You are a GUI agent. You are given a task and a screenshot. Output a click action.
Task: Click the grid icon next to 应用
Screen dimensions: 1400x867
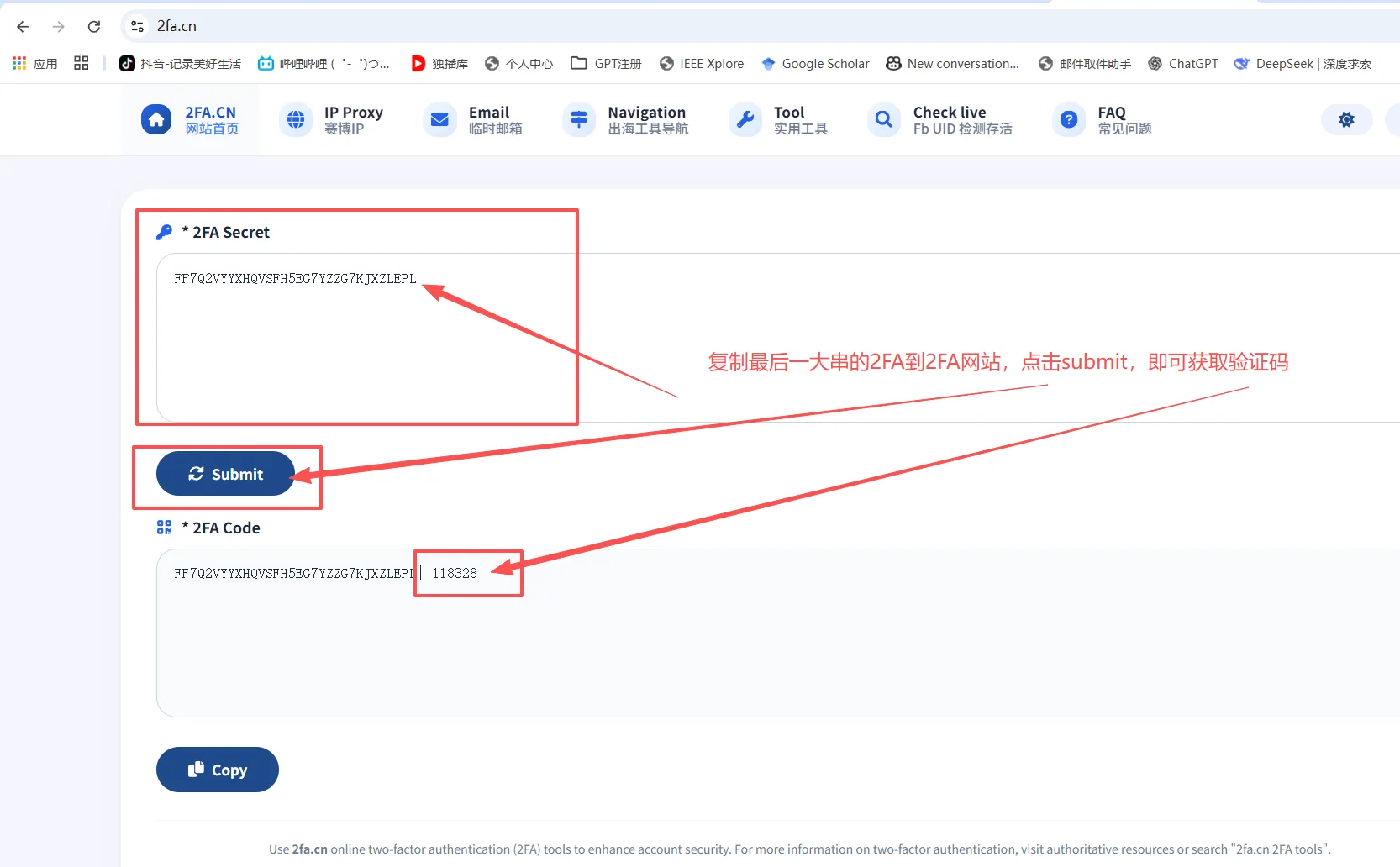coord(82,63)
